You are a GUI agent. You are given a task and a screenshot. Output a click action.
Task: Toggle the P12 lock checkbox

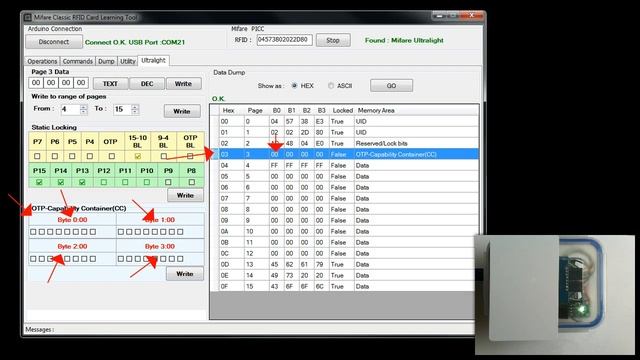click(104, 182)
